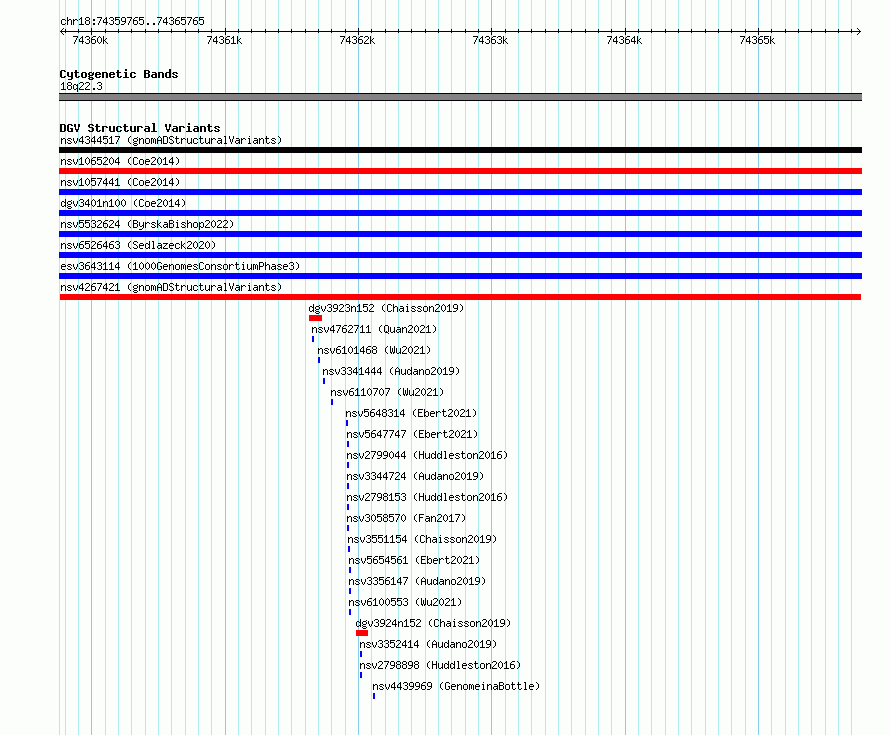The height and width of the screenshot is (735, 890).
Task: Click the DGV Structural Variants track title
Action: [x=140, y=128]
